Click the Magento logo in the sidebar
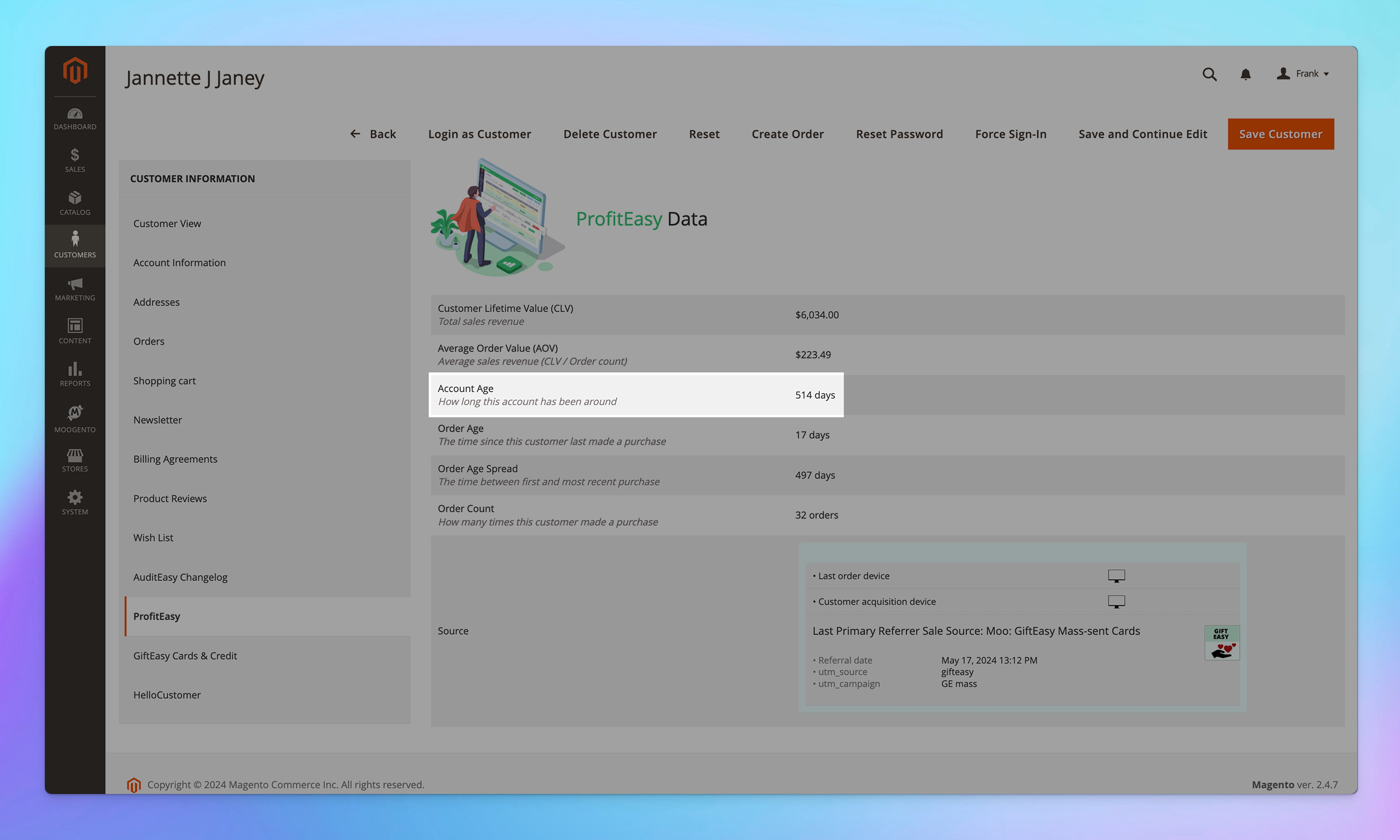Viewport: 1400px width, 840px height. (75, 71)
